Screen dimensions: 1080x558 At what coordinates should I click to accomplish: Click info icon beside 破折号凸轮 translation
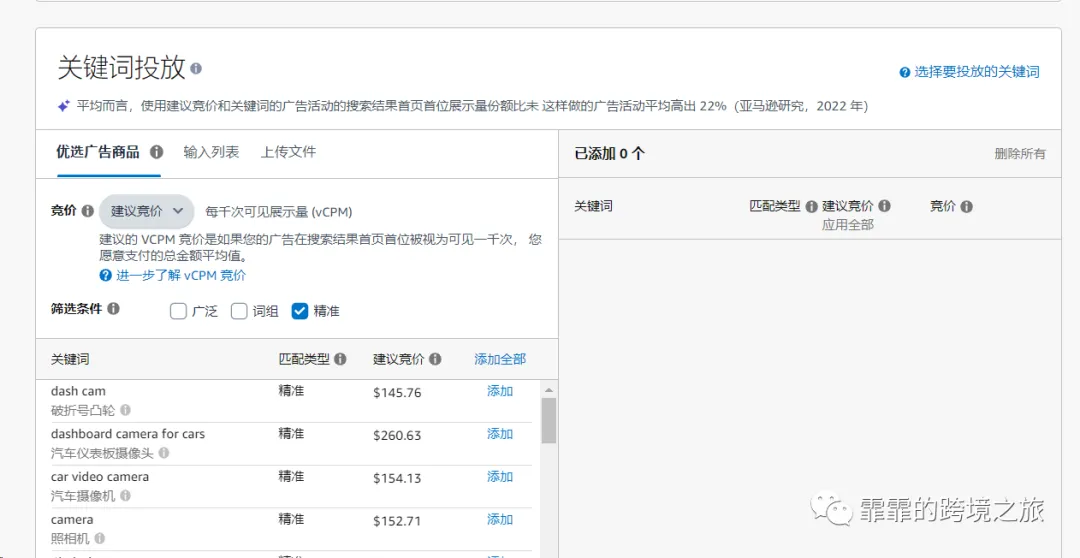pyautogui.click(x=125, y=410)
